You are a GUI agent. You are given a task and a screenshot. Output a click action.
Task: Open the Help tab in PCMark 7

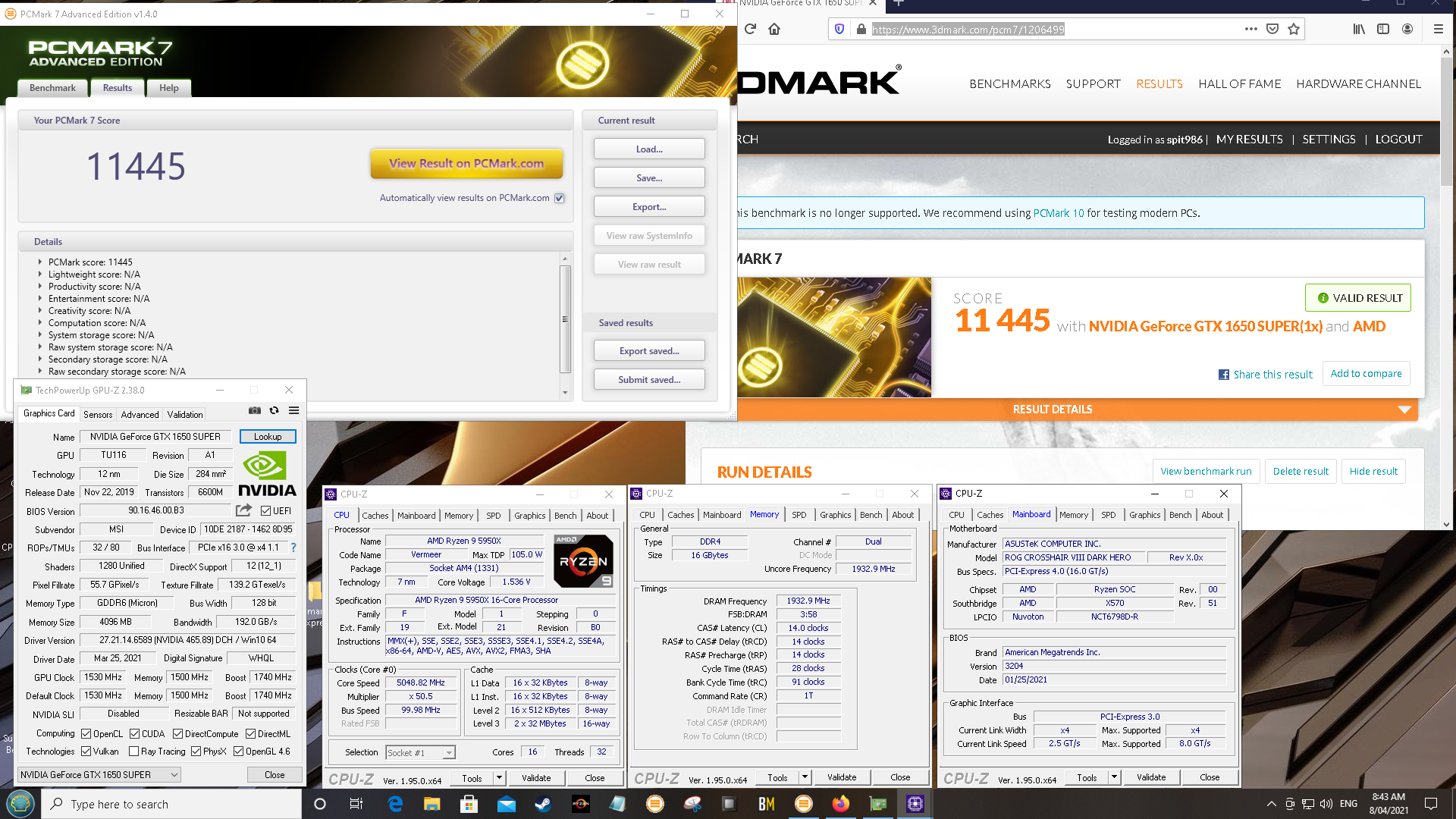168,88
